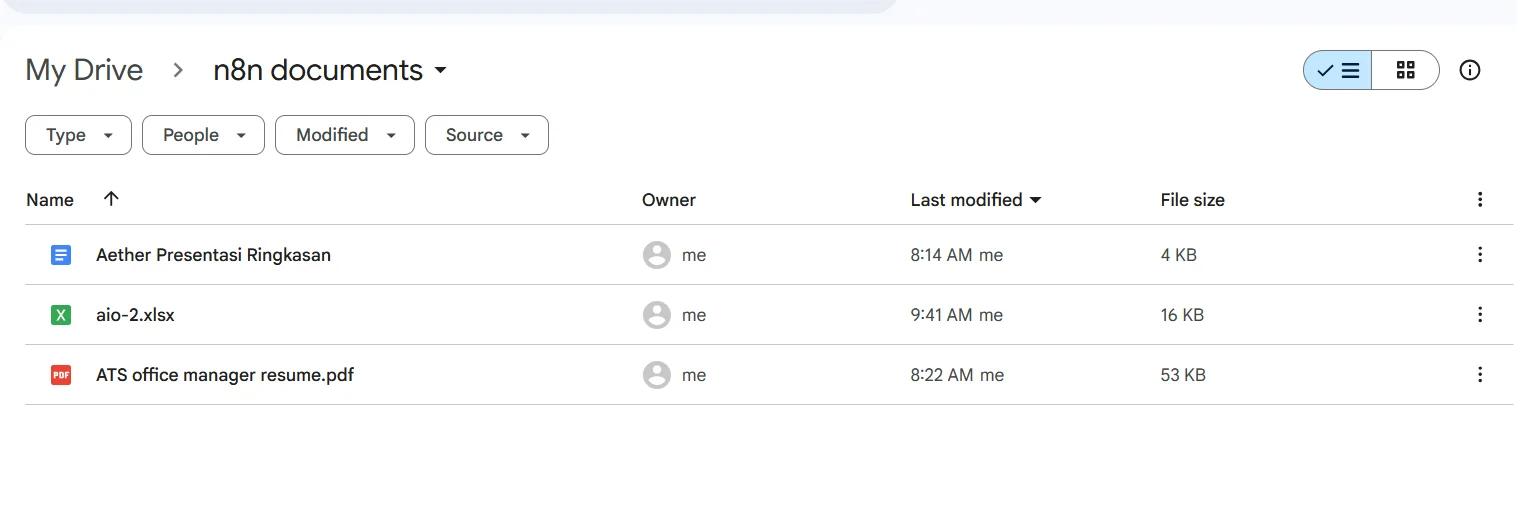
Task: Click the 9:41 AM modified time
Action: coord(941,315)
